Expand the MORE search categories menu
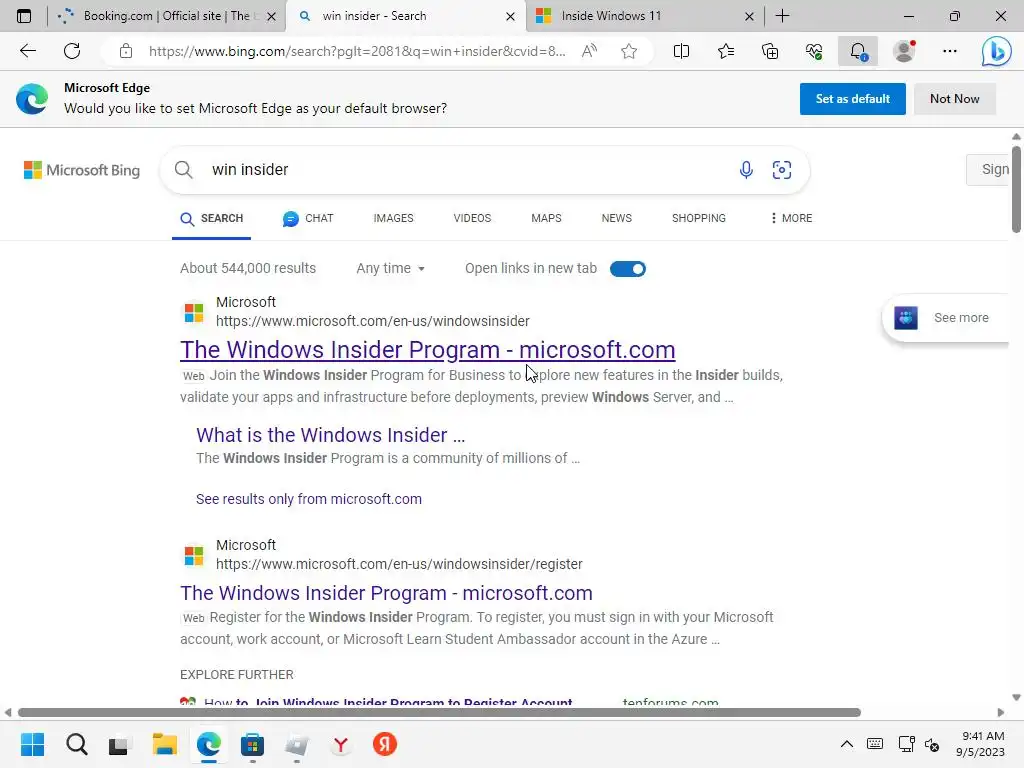This screenshot has width=1024, height=768. click(791, 218)
